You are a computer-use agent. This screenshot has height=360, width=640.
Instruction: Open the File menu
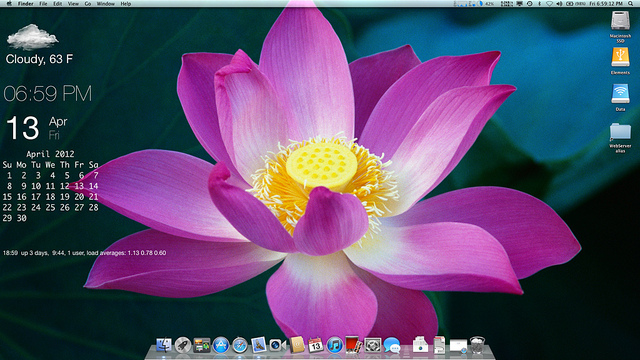[x=43, y=4]
